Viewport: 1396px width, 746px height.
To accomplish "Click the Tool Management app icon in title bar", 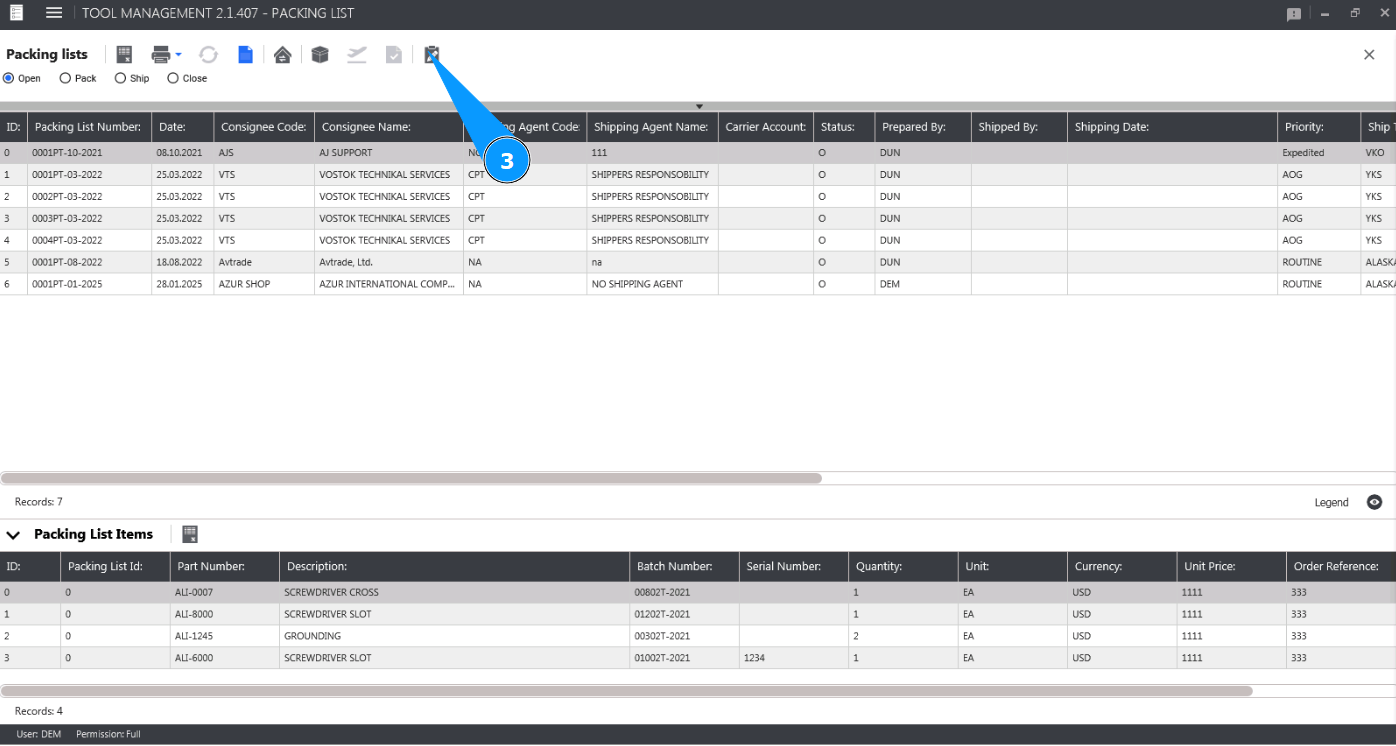I will coord(17,14).
